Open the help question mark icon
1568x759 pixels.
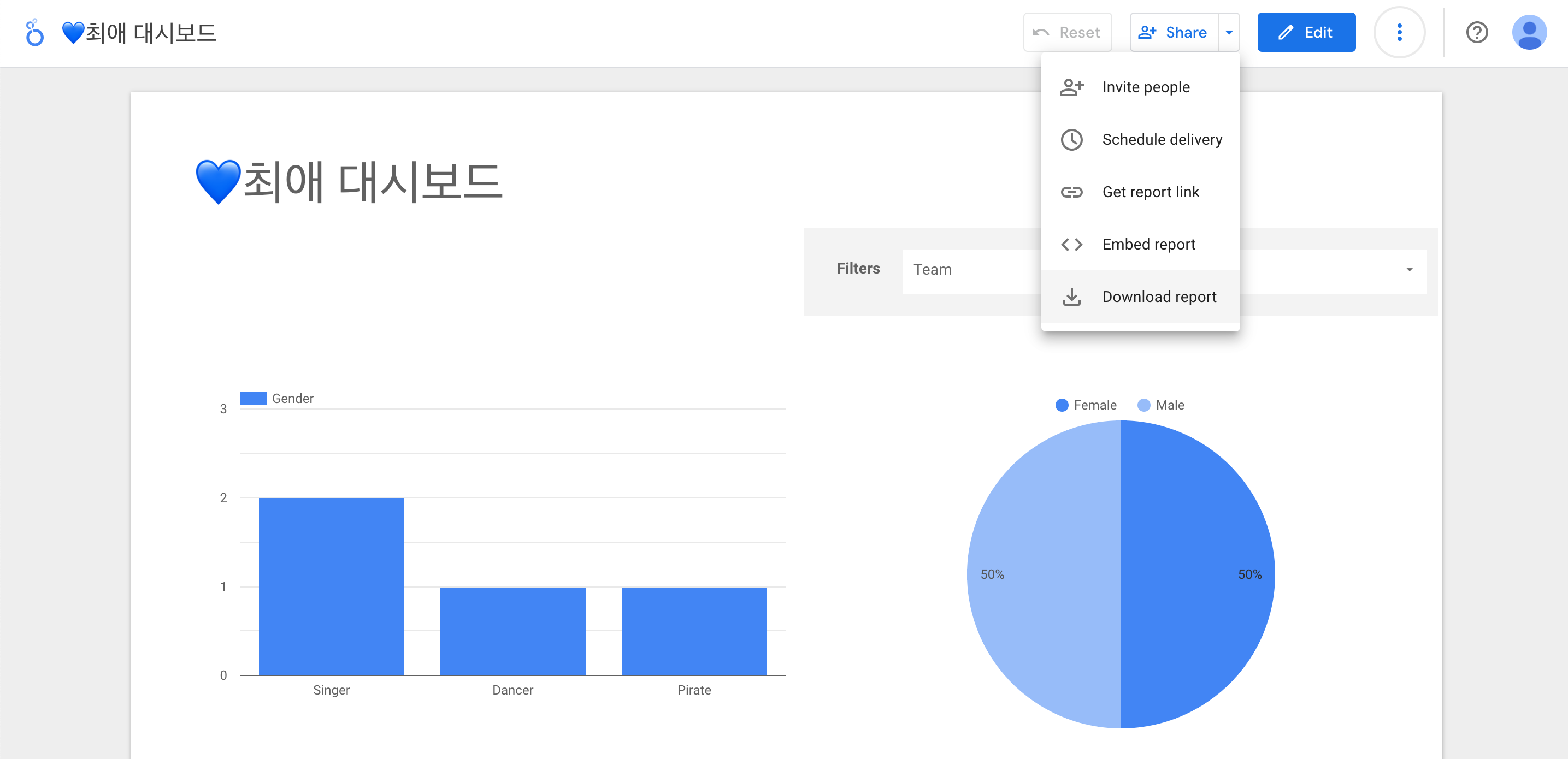[1476, 32]
